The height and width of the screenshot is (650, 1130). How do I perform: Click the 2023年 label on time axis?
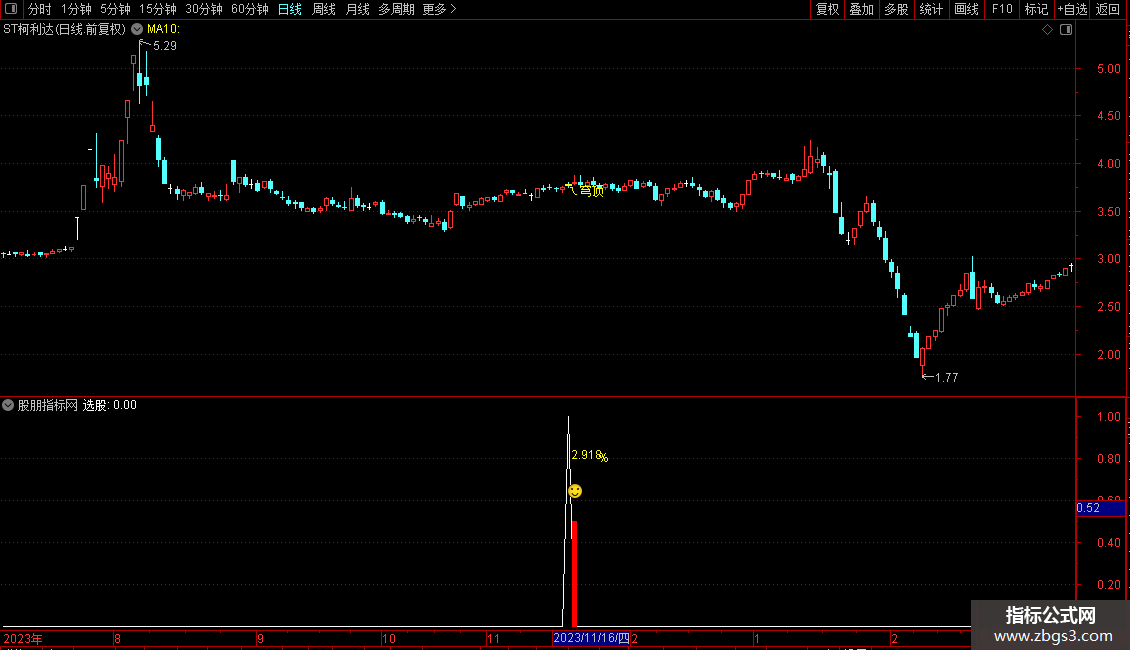click(23, 638)
